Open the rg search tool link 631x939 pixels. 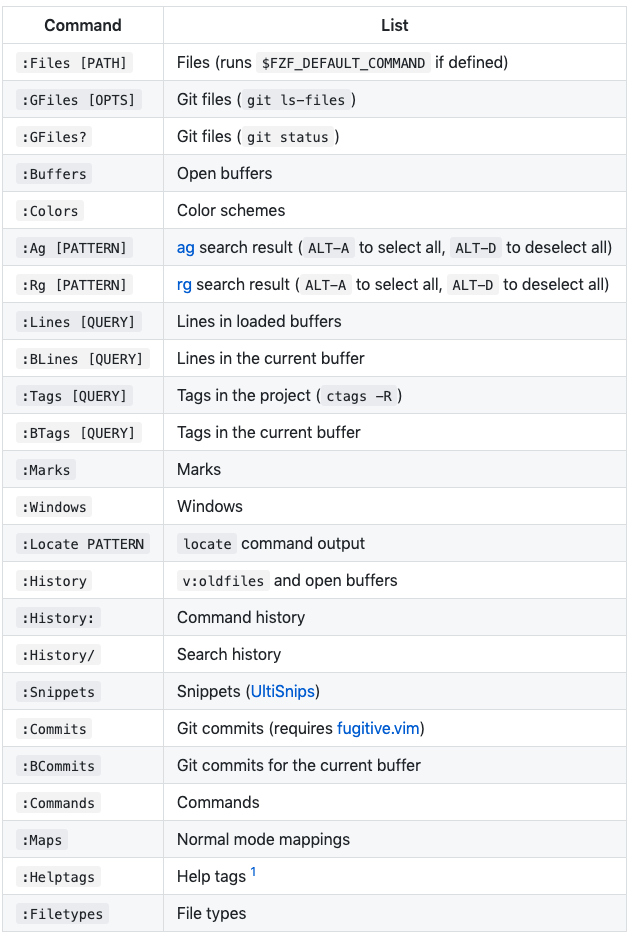click(184, 284)
